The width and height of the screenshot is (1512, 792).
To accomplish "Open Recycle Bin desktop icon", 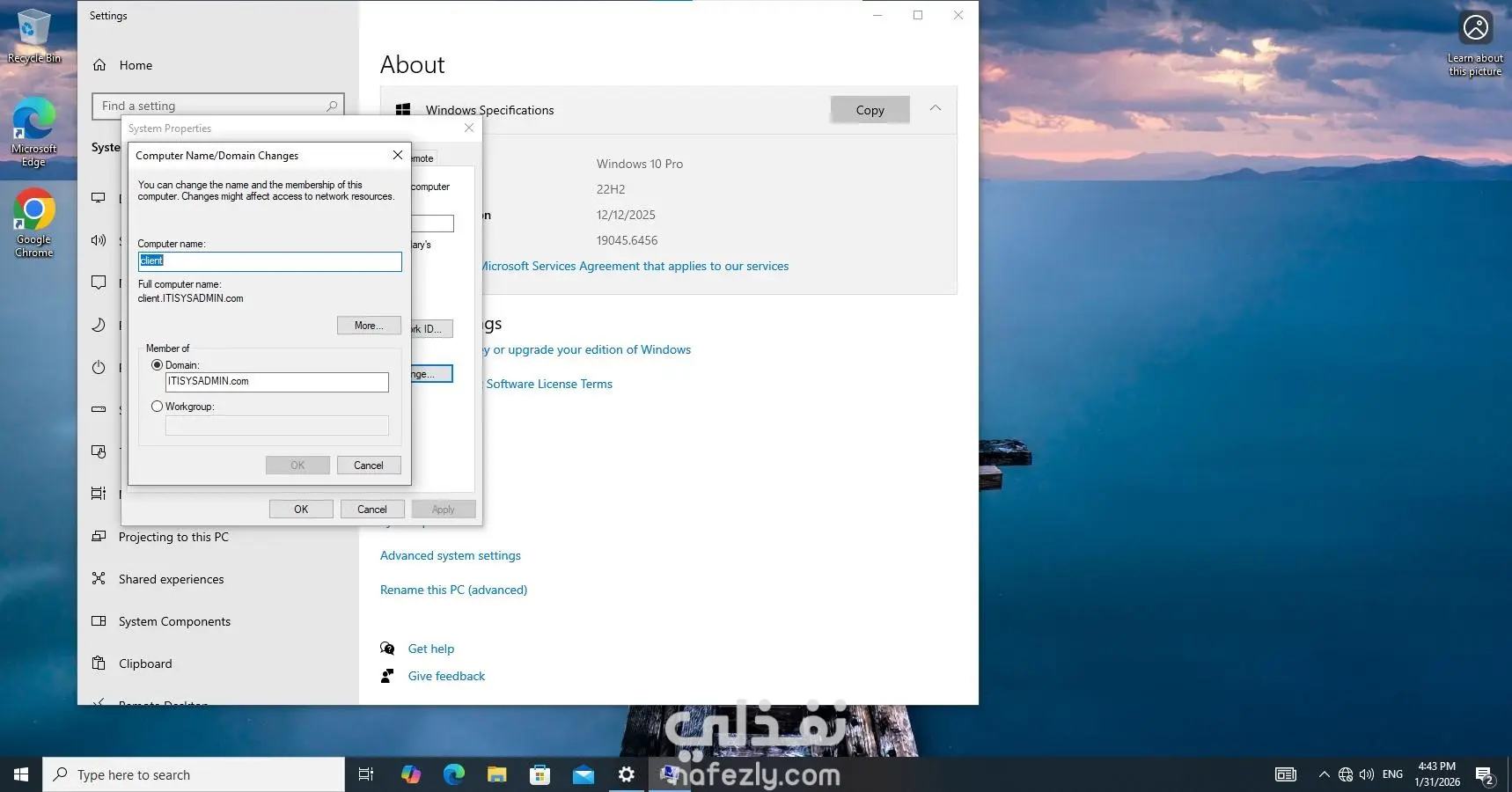I will (x=33, y=36).
